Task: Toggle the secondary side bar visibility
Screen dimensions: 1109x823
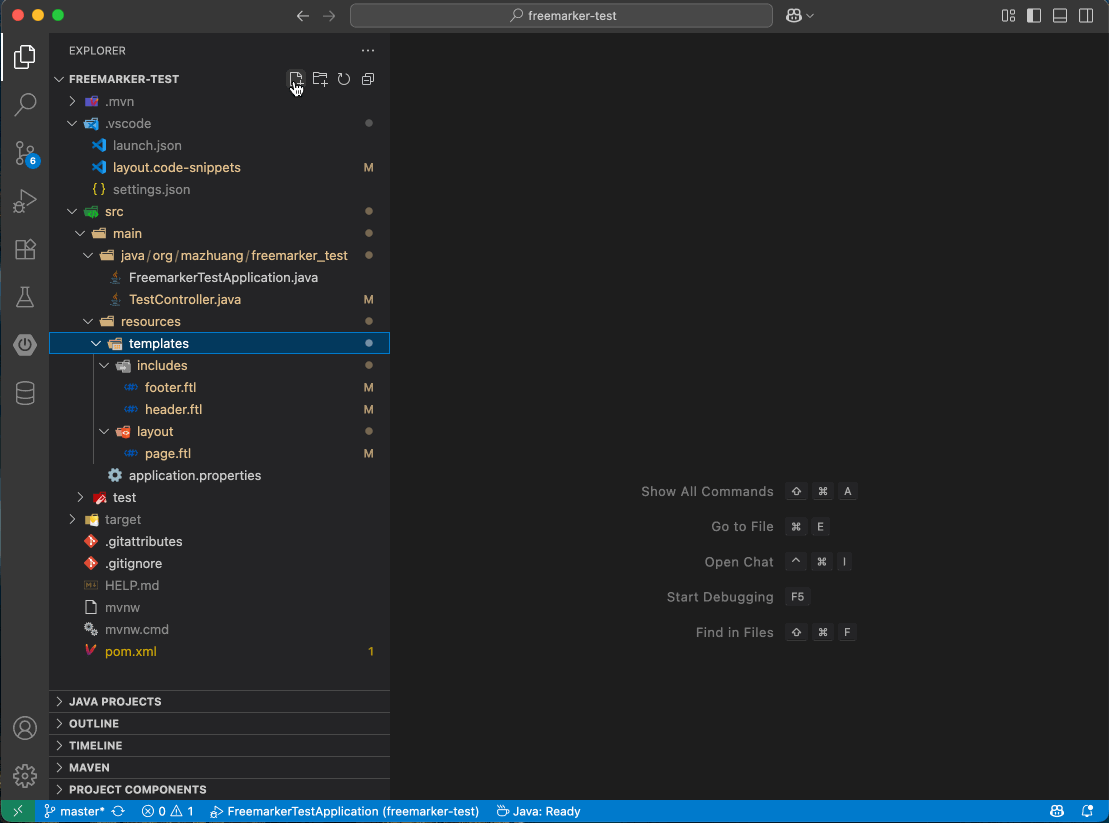Action: [x=1086, y=16]
